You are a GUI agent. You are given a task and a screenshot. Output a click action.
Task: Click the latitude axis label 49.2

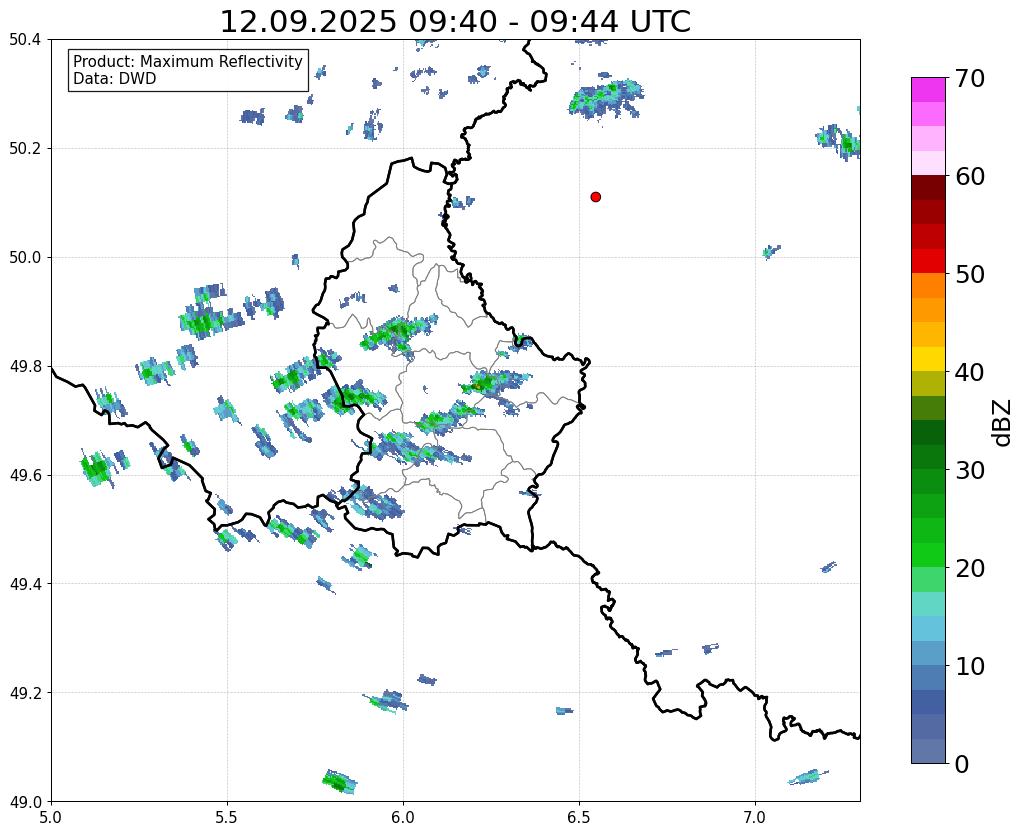click(26, 693)
